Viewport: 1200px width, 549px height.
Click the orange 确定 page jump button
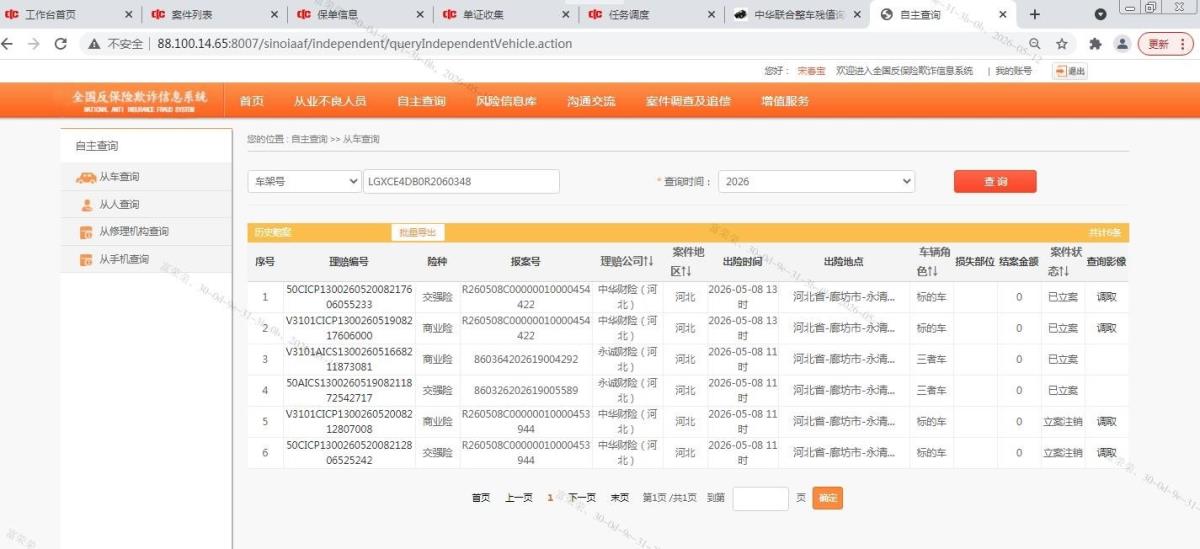point(828,498)
